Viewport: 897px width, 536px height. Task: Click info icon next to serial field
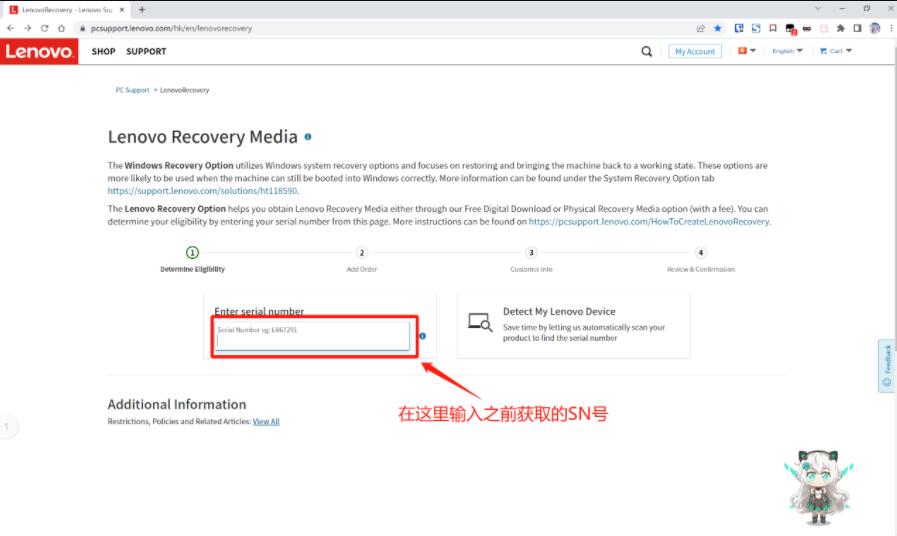pos(423,336)
